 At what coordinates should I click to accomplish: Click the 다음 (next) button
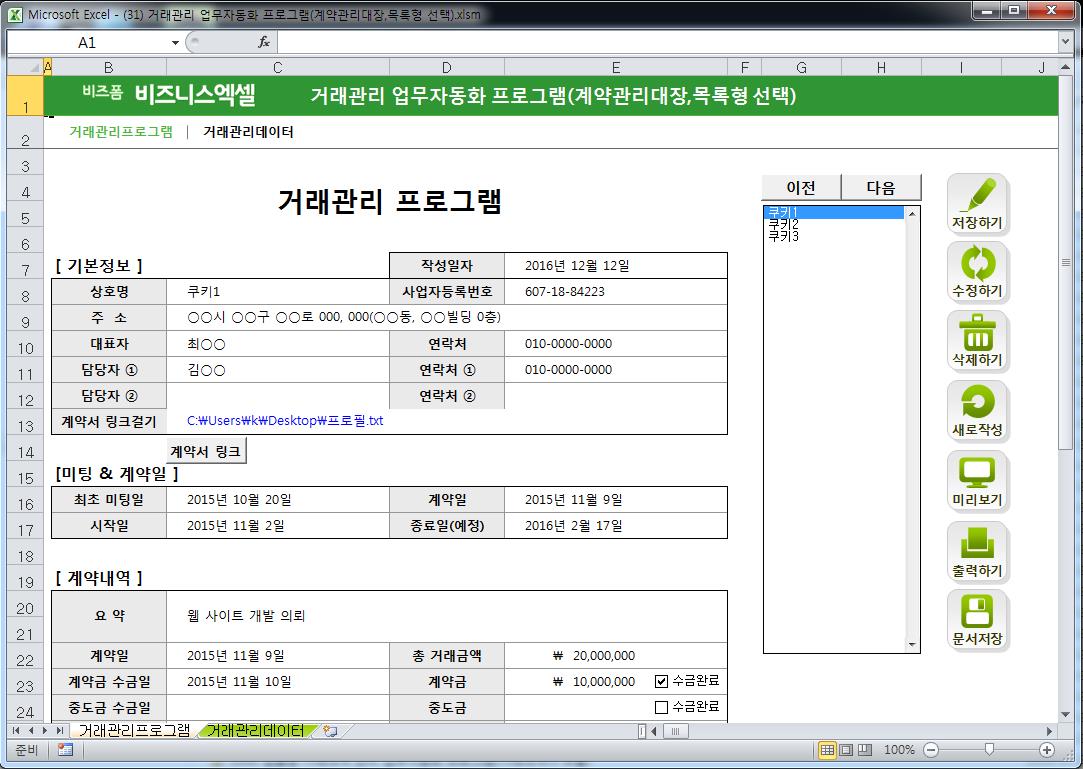click(x=880, y=188)
